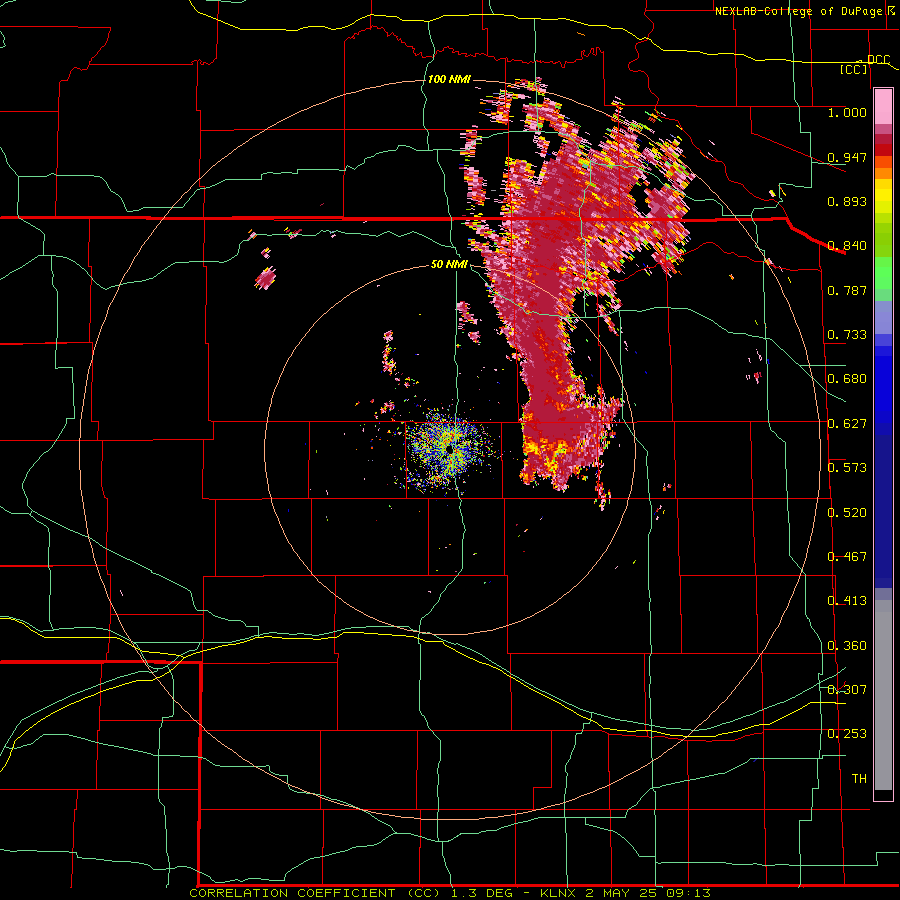Image resolution: width=900 pixels, height=900 pixels.
Task: Click the 1.3 DEG elevation angle text
Action: 488,893
